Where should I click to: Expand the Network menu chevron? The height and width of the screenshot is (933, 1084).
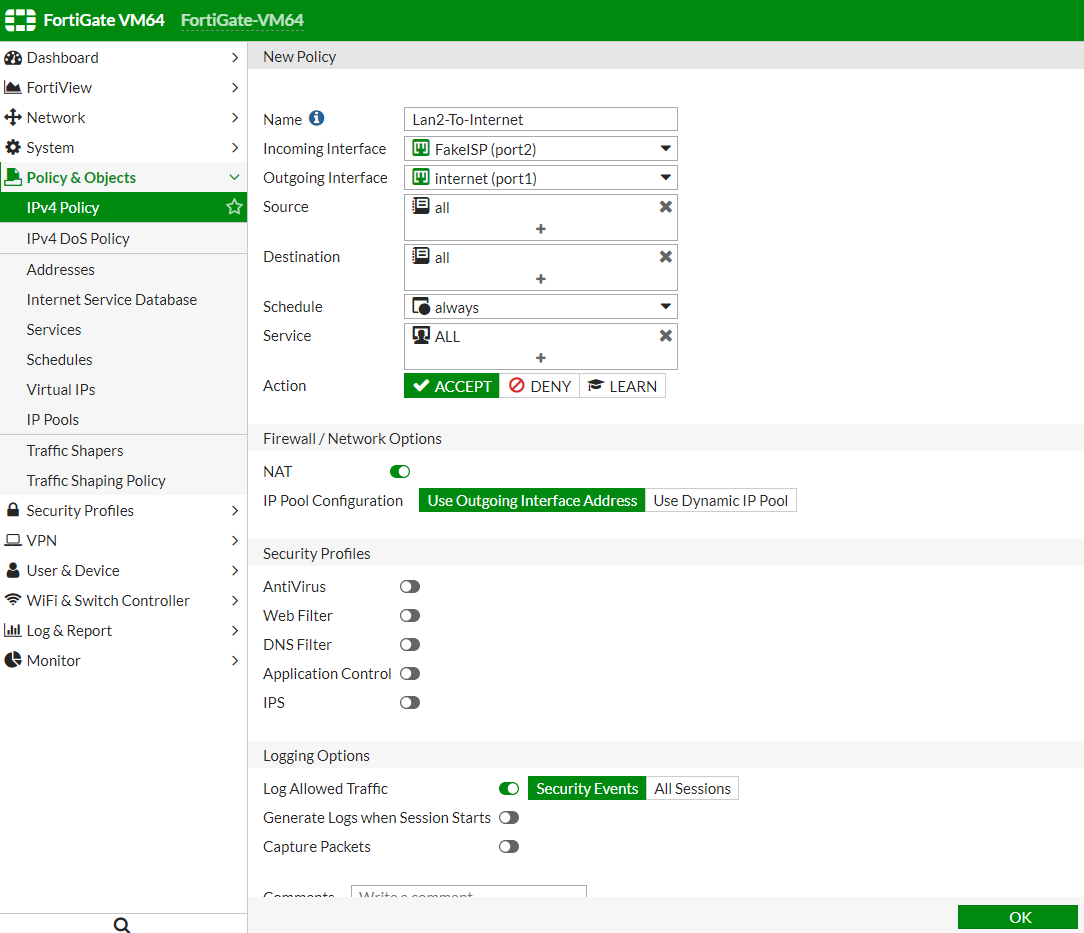(x=235, y=117)
